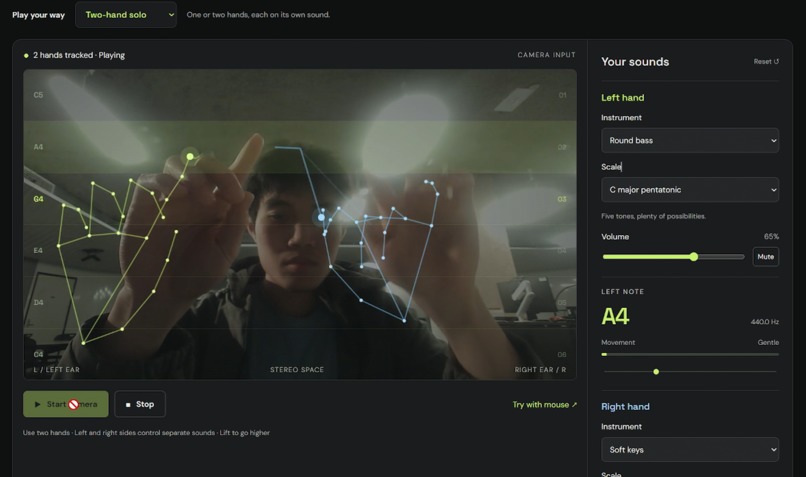The image size is (806, 477).
Task: Click the highlighted G4 note label
Action: pyautogui.click(x=39, y=199)
